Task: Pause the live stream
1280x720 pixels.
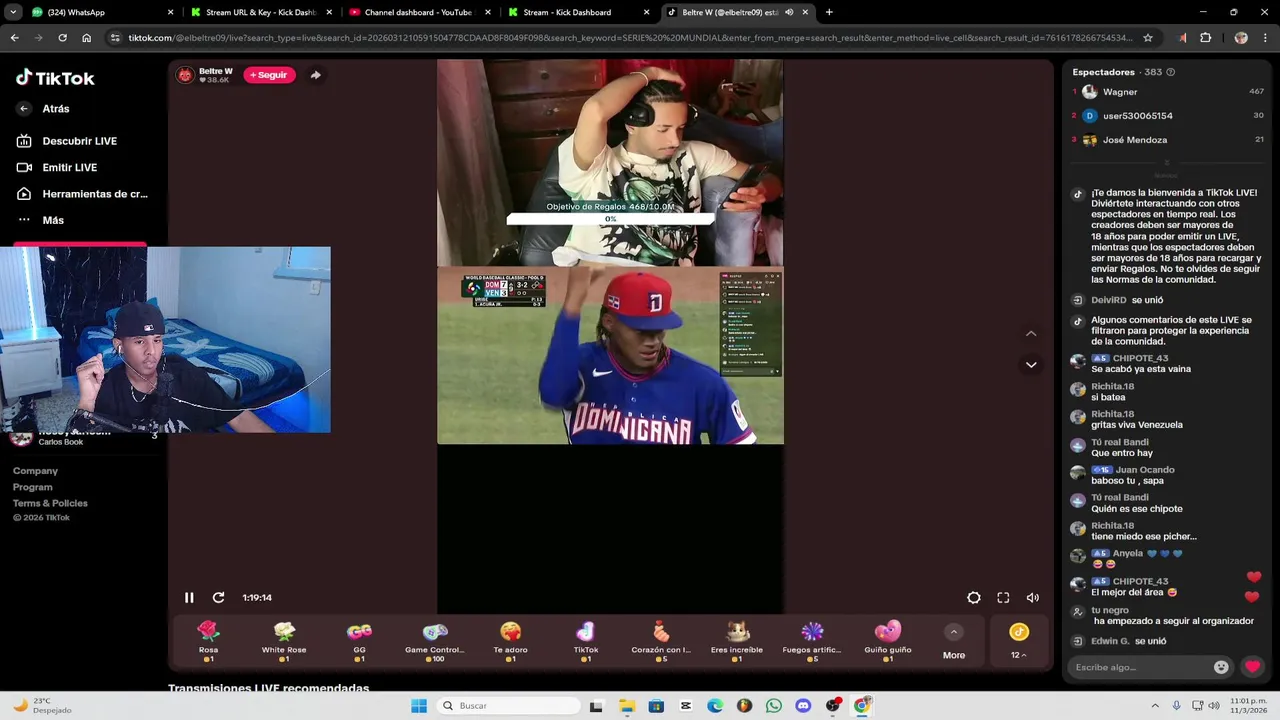Action: pyautogui.click(x=189, y=598)
